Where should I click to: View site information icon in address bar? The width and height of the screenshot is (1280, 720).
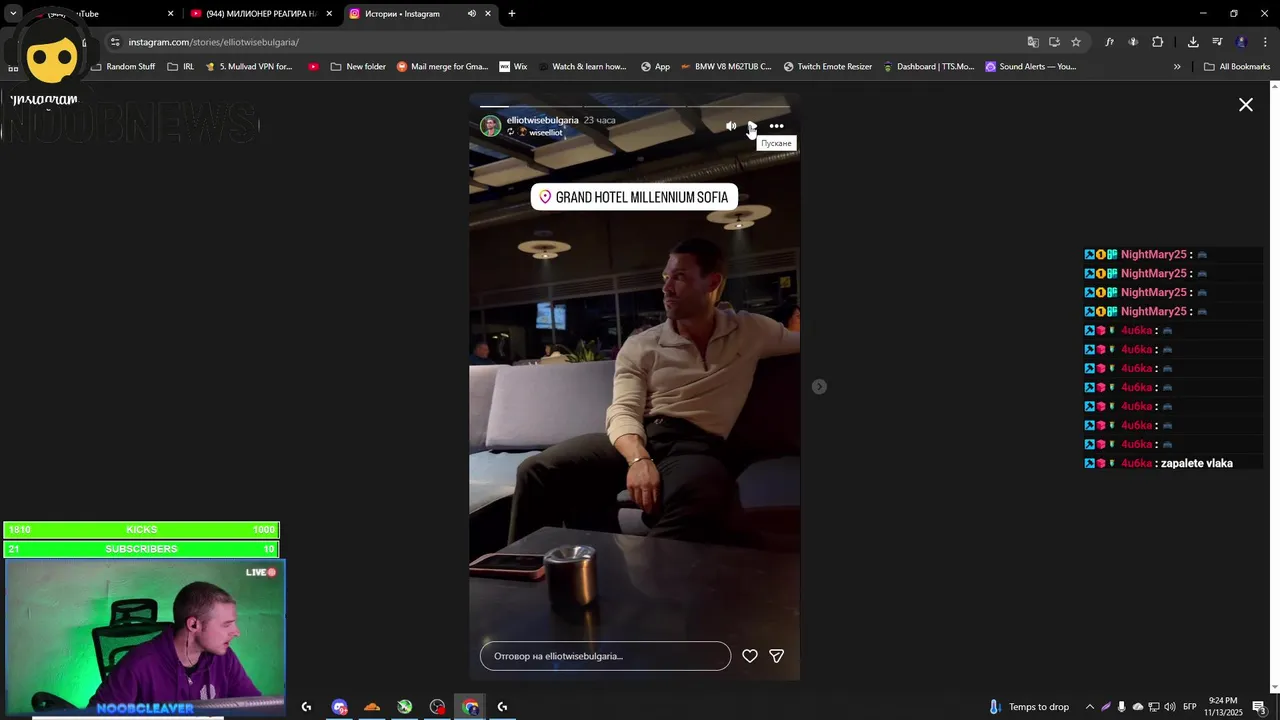coord(115,42)
